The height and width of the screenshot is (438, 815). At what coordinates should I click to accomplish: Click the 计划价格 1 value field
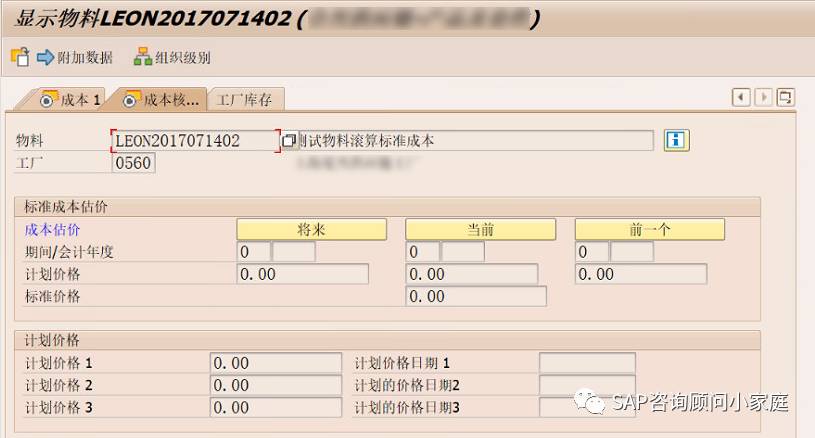pos(276,363)
